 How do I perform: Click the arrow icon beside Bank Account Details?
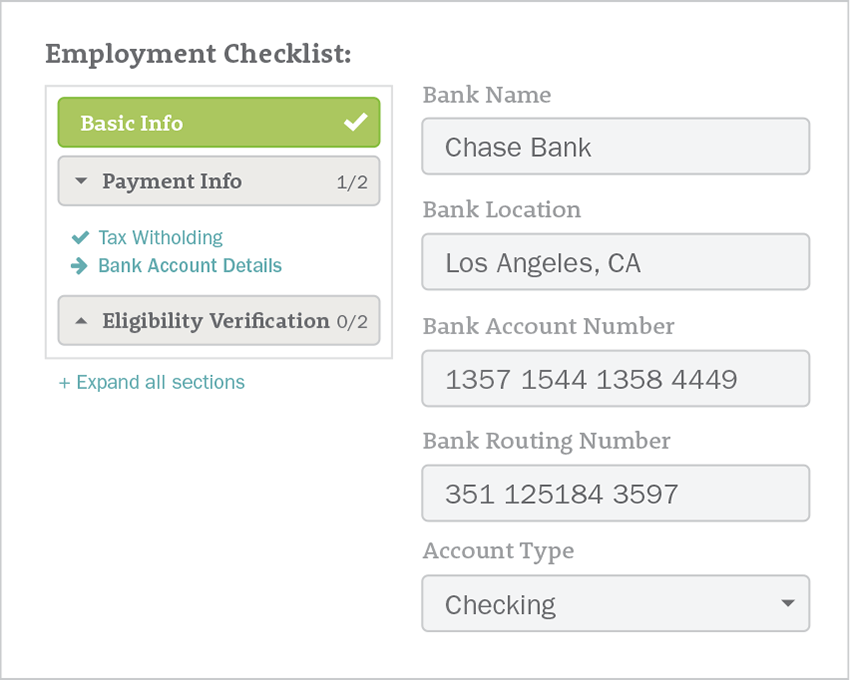point(81,266)
